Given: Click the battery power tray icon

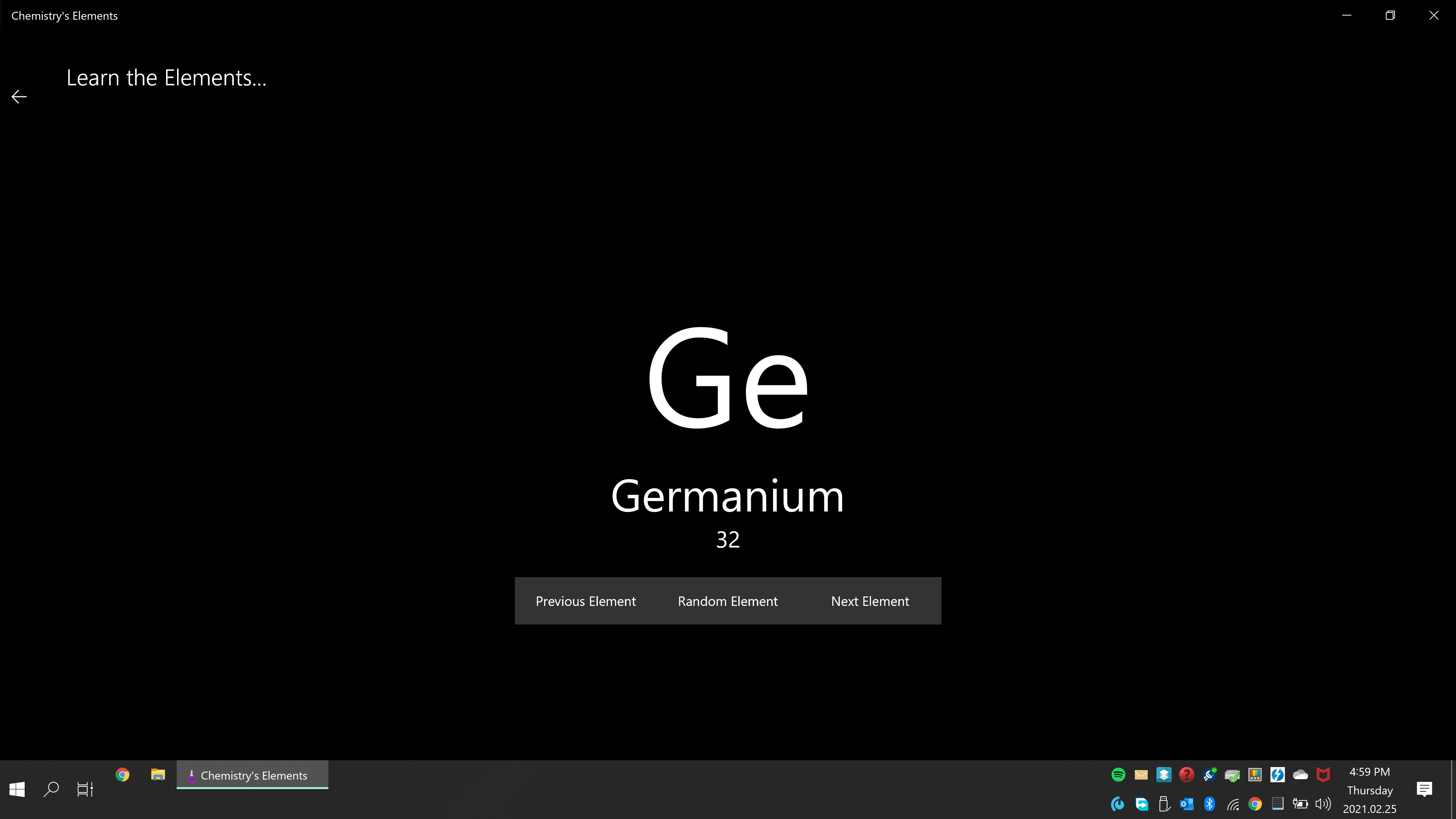Looking at the screenshot, I should tap(1300, 804).
